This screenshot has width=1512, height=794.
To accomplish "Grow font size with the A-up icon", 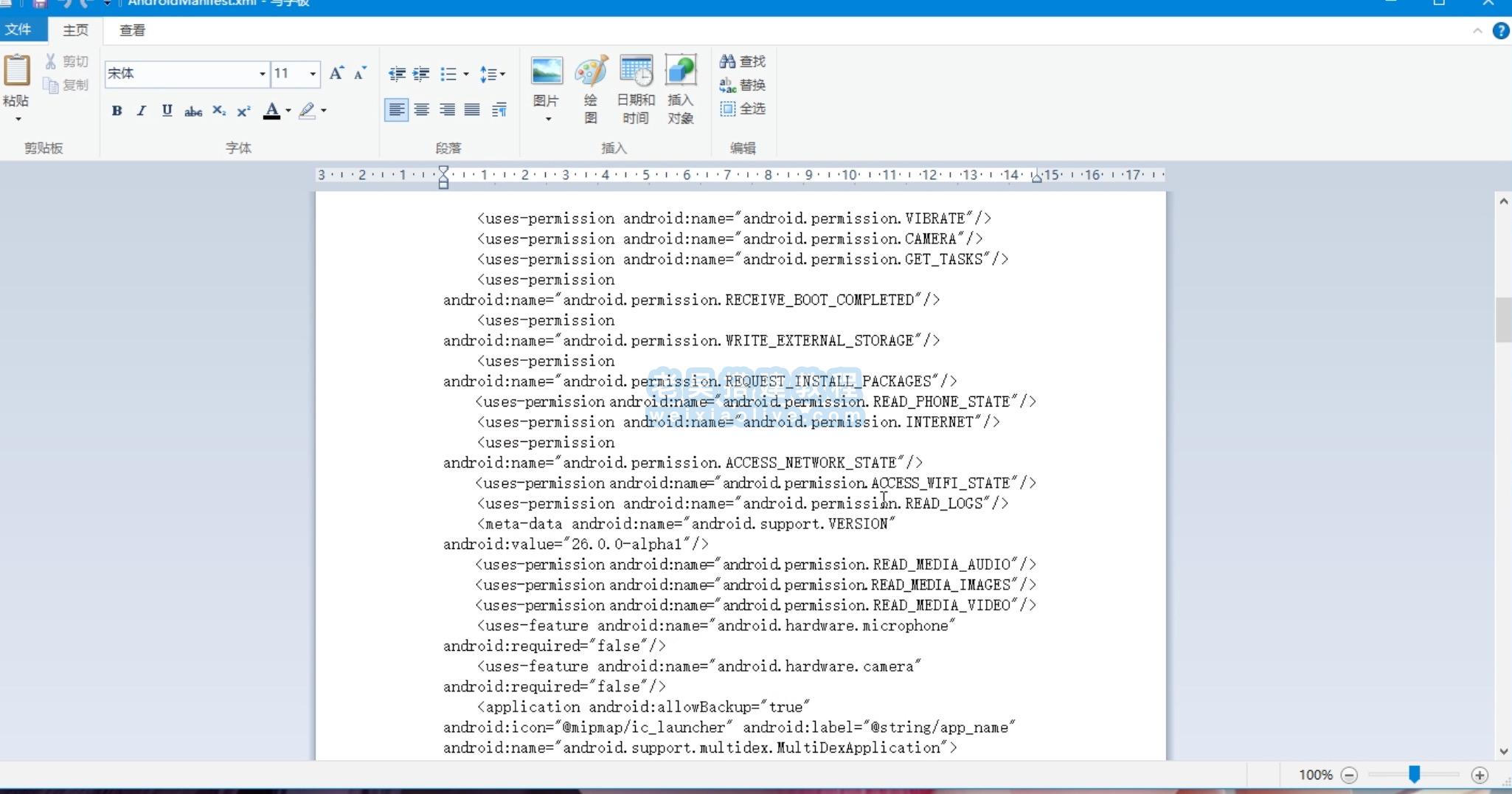I will [336, 73].
